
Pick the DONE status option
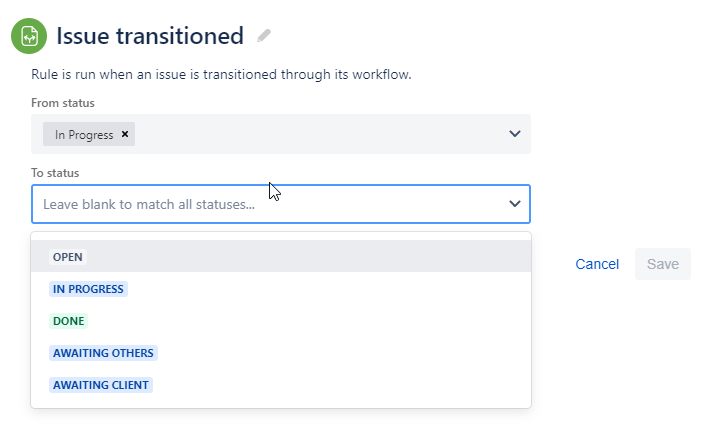(68, 321)
